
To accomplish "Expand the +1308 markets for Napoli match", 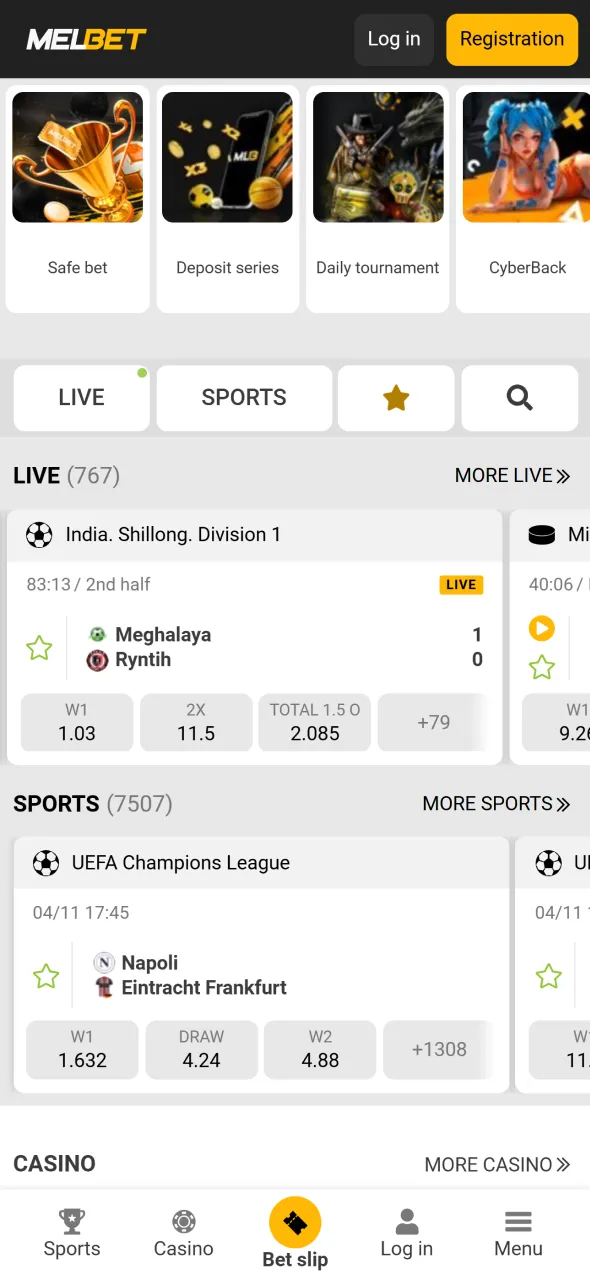I will [437, 1049].
